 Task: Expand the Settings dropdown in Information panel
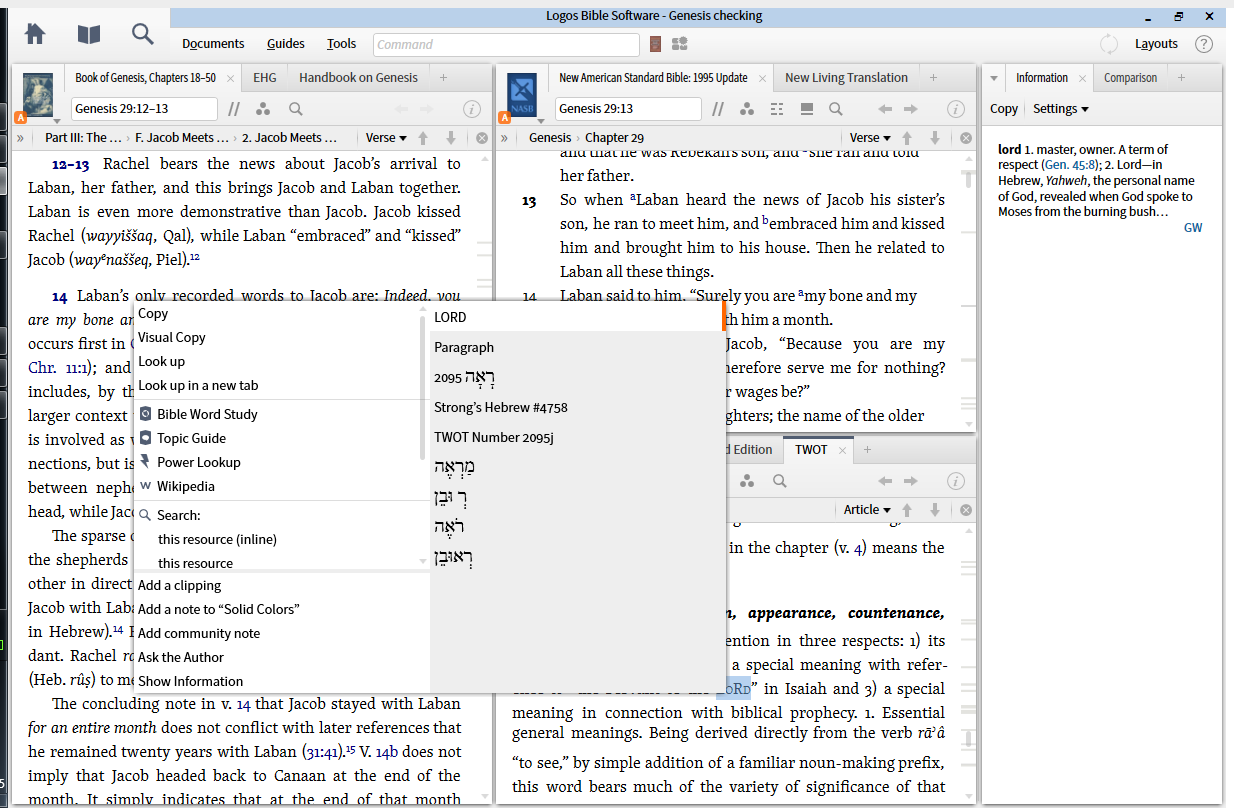[1060, 109]
